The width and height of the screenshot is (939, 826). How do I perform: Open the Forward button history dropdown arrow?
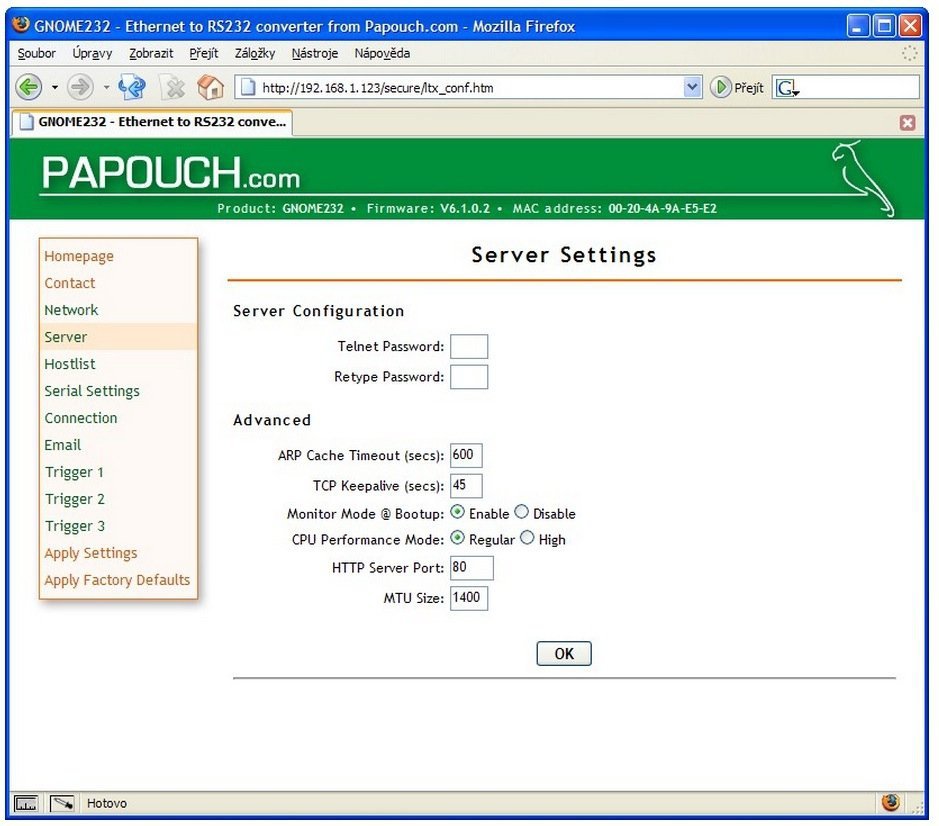(105, 88)
